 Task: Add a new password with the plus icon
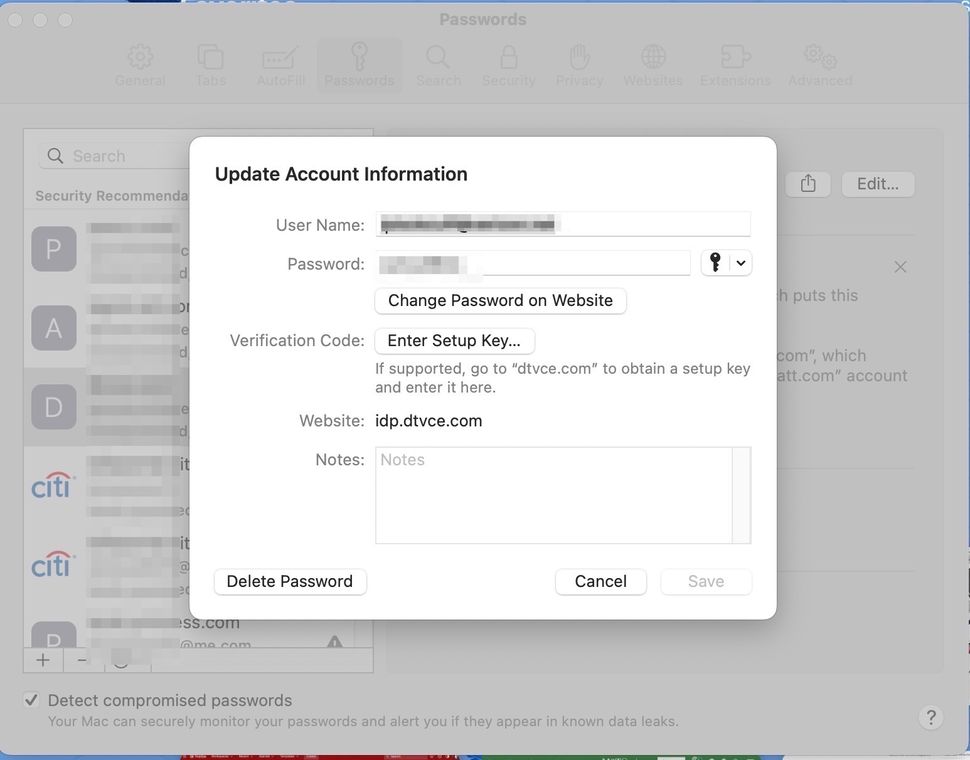coord(42,659)
